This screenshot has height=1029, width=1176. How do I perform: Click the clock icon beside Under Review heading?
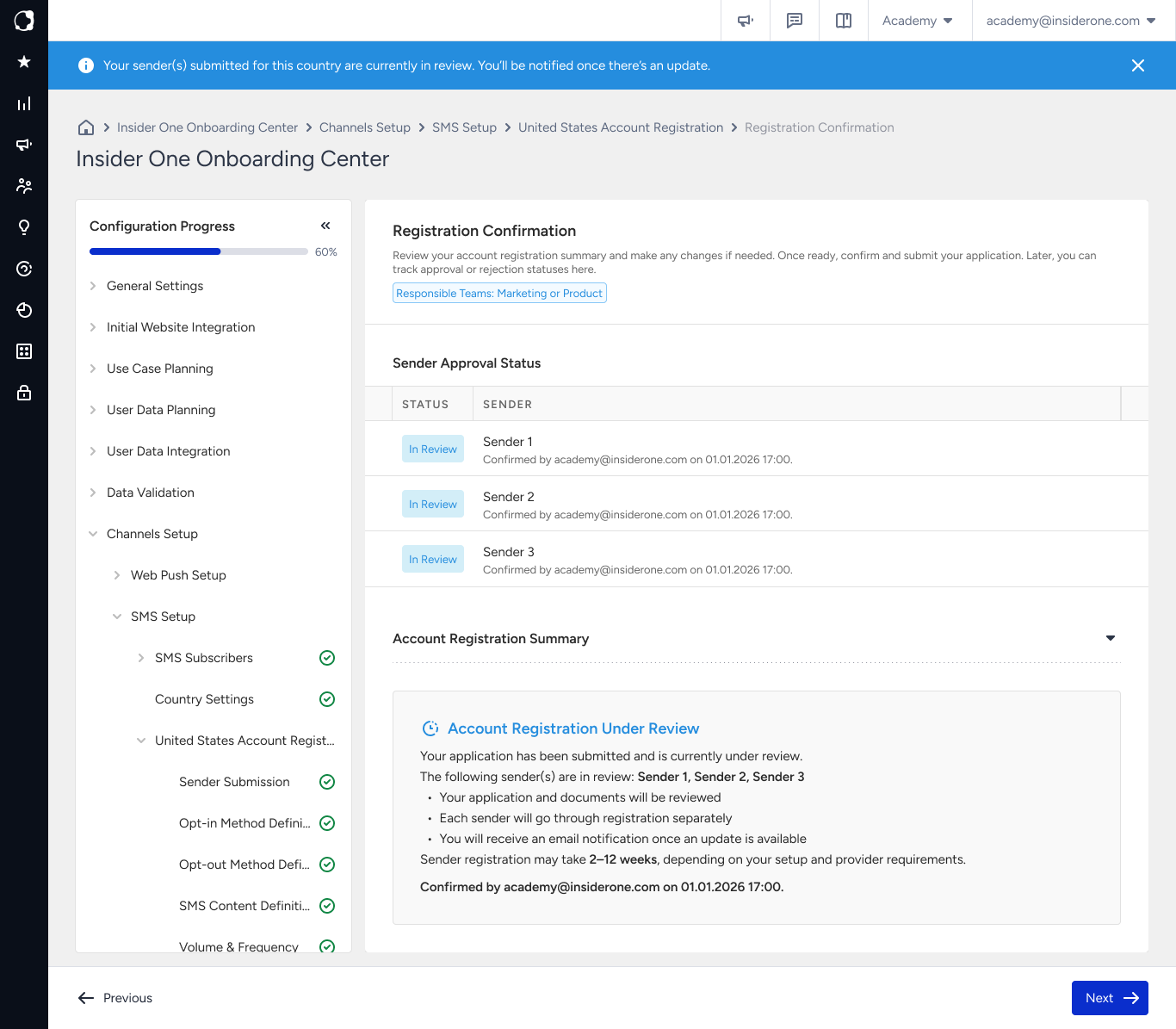click(430, 728)
